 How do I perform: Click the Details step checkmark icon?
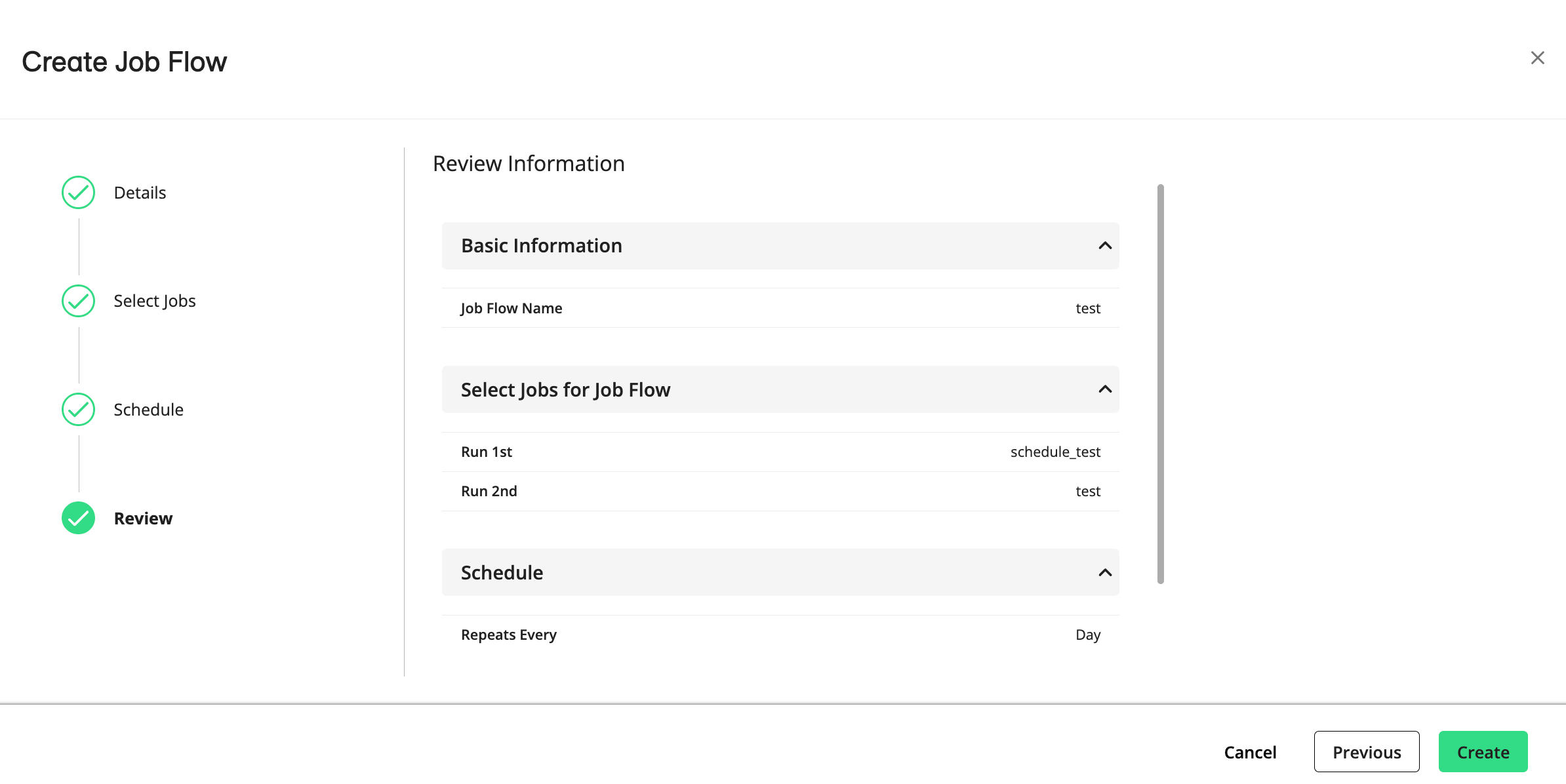[77, 192]
